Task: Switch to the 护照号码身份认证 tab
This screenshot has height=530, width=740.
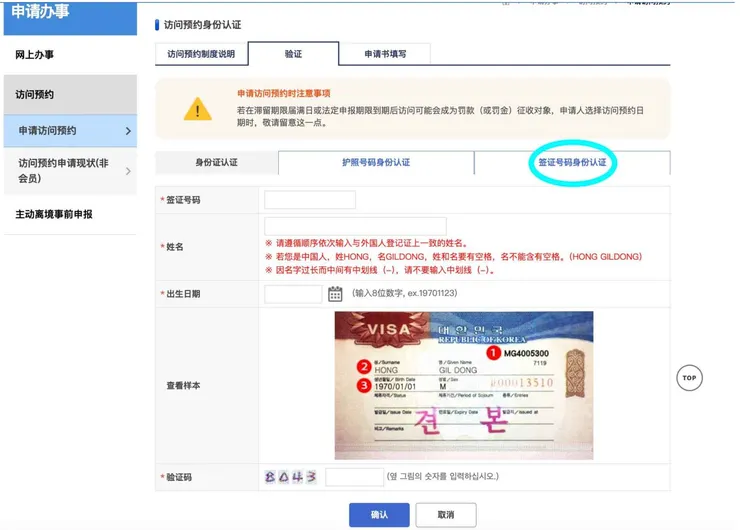Action: tap(376, 162)
